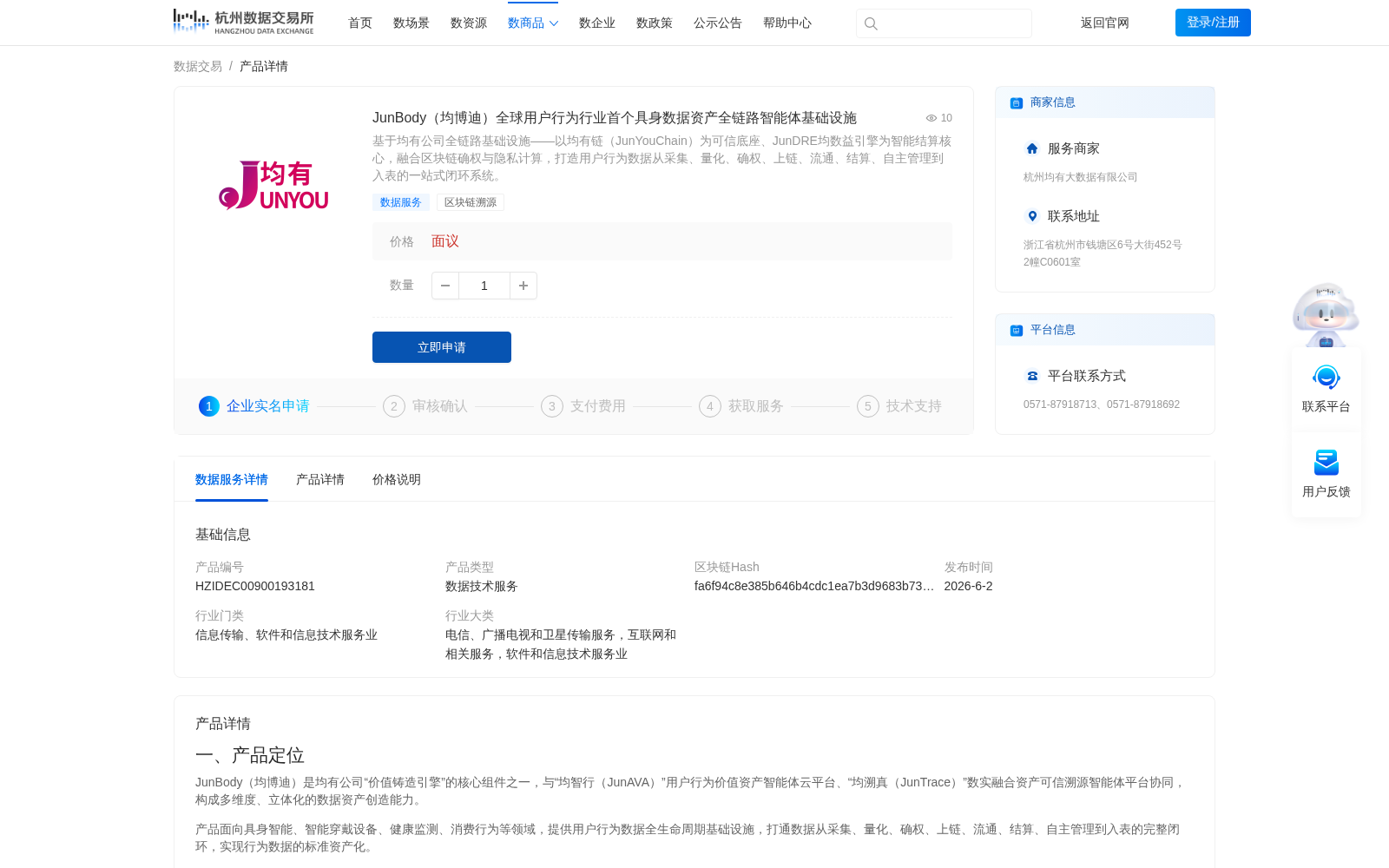The image size is (1389, 868).
Task: Click the 数据服务 tag
Action: pyautogui.click(x=401, y=202)
